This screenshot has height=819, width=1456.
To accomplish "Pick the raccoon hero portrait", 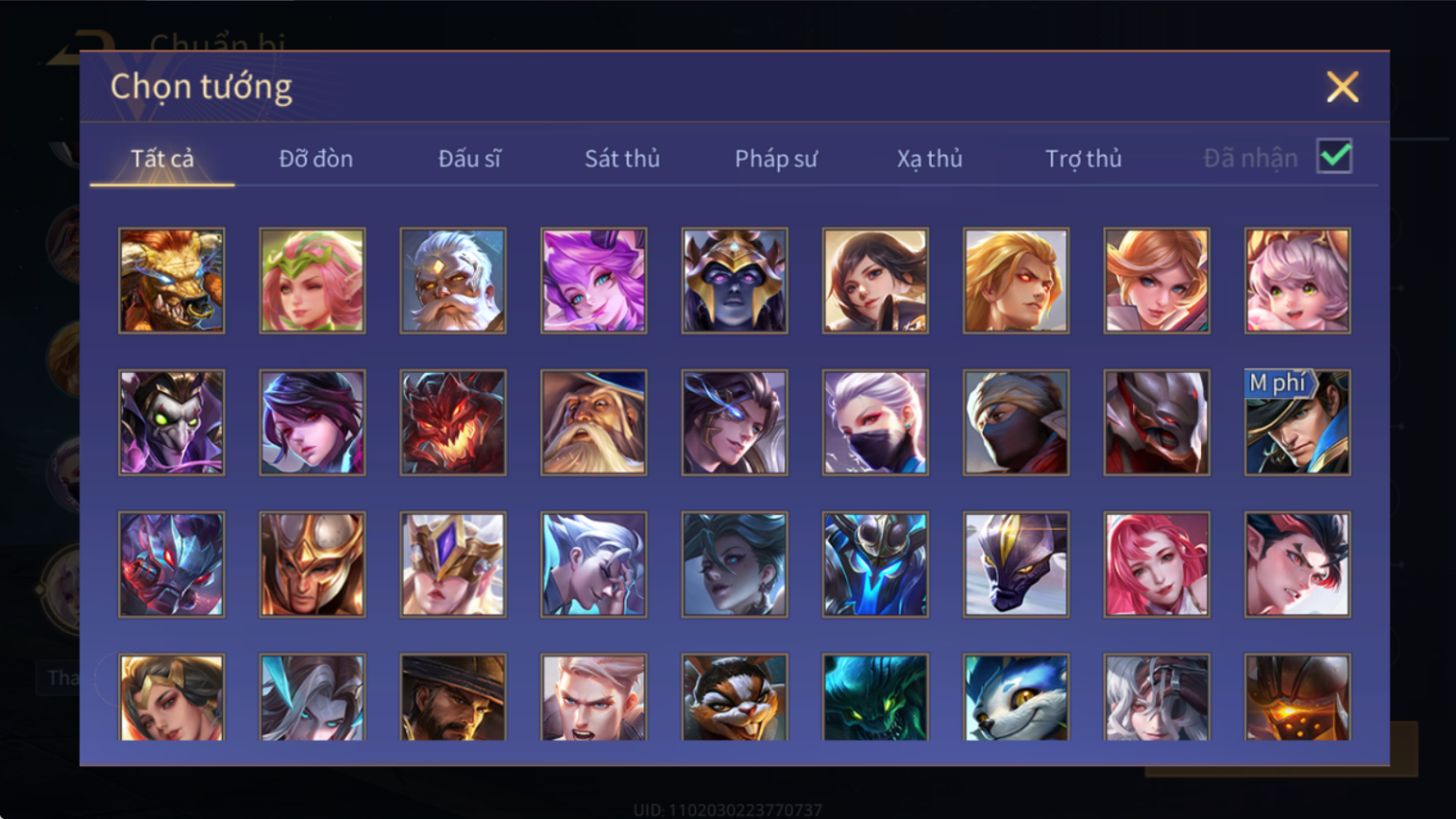I will click(735, 697).
